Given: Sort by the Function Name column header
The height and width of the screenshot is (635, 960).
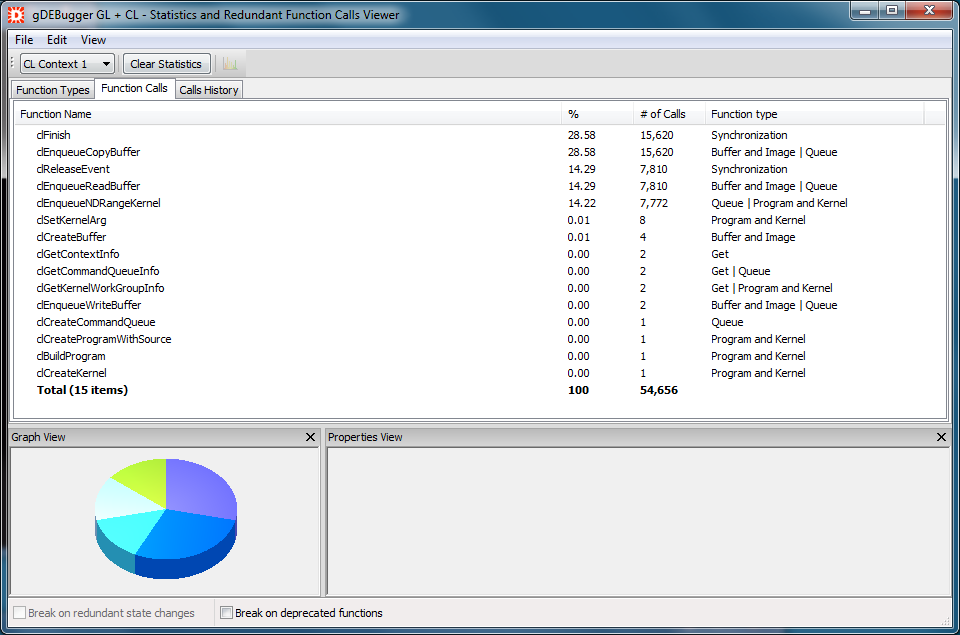Looking at the screenshot, I should 56,114.
